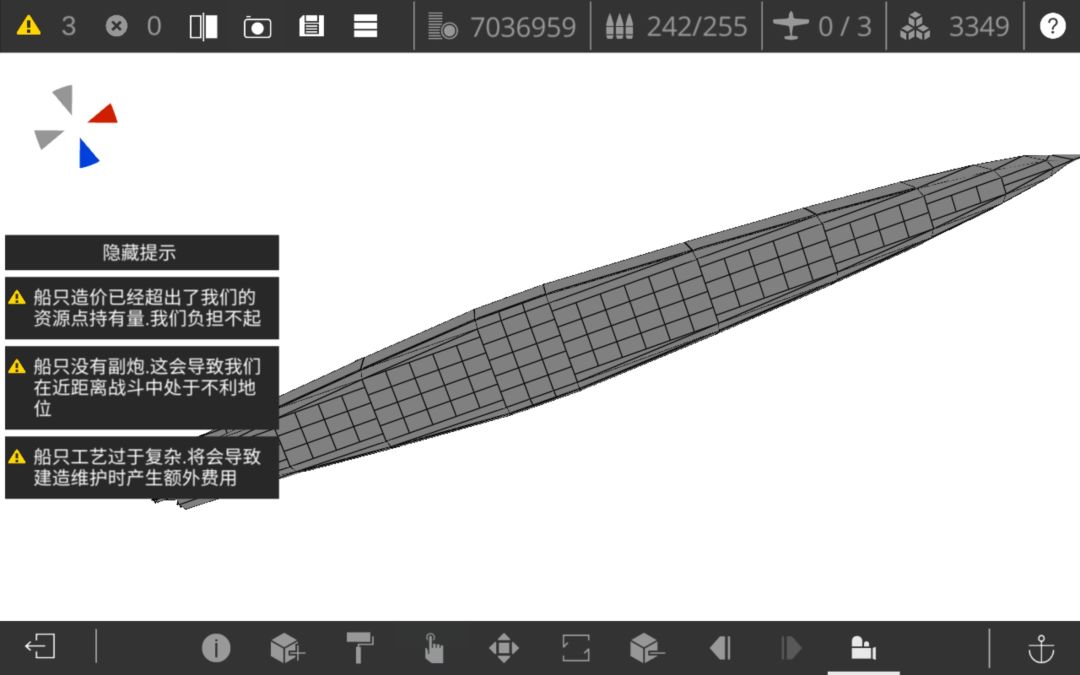Select the ship too complex warning

[142, 467]
